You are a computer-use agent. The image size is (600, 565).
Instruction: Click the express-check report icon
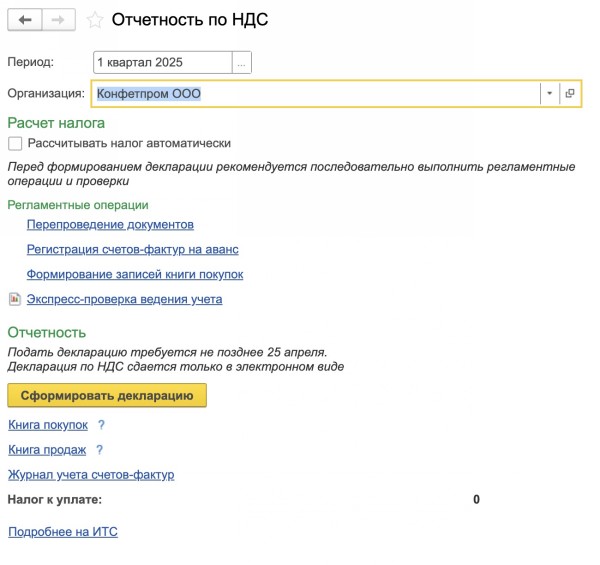(14, 299)
